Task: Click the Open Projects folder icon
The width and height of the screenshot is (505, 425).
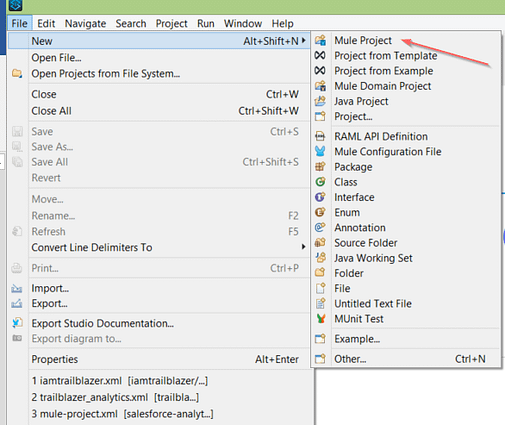Action: point(17,73)
